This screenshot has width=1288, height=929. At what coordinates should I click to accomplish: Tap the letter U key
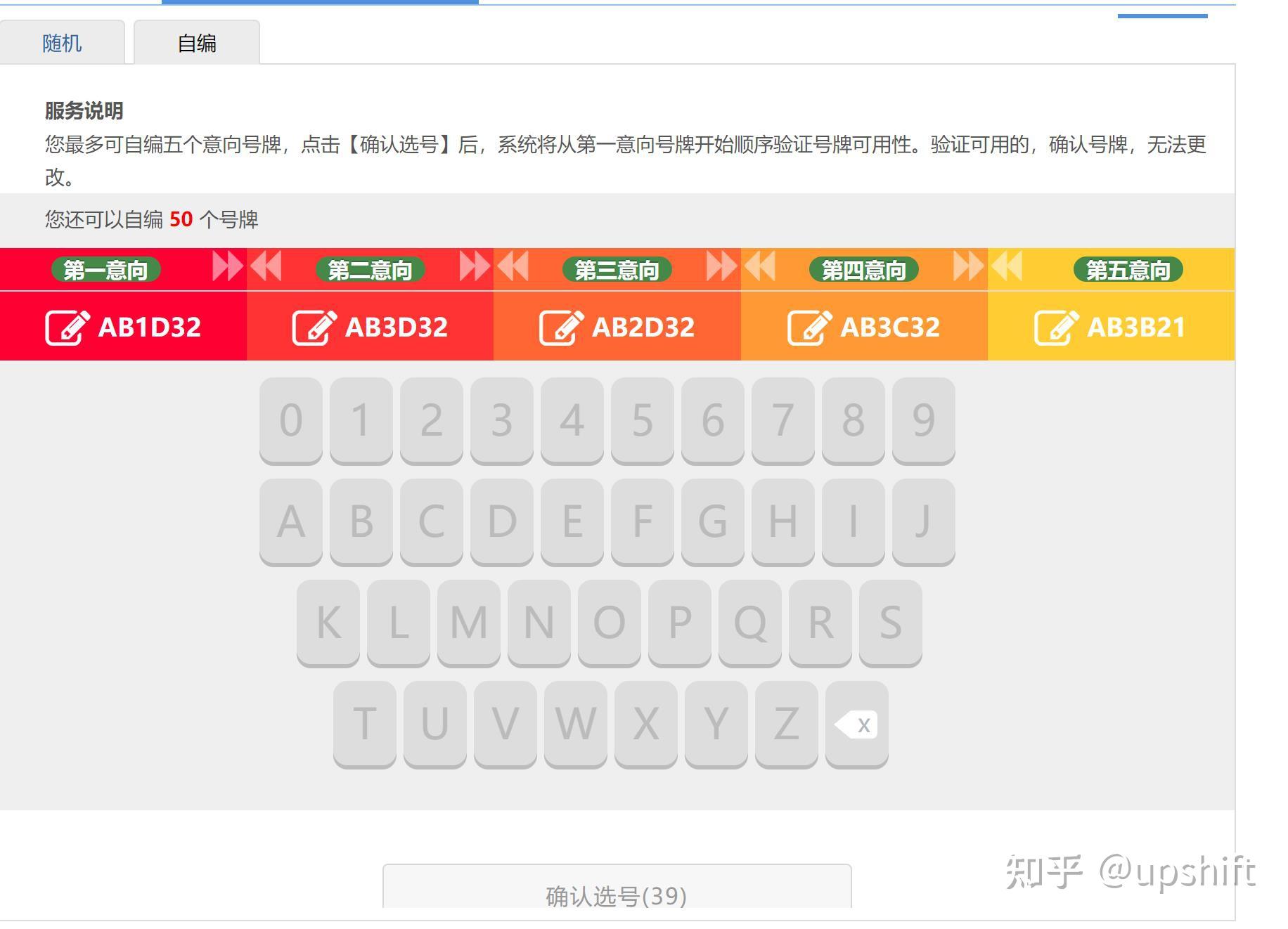click(435, 725)
